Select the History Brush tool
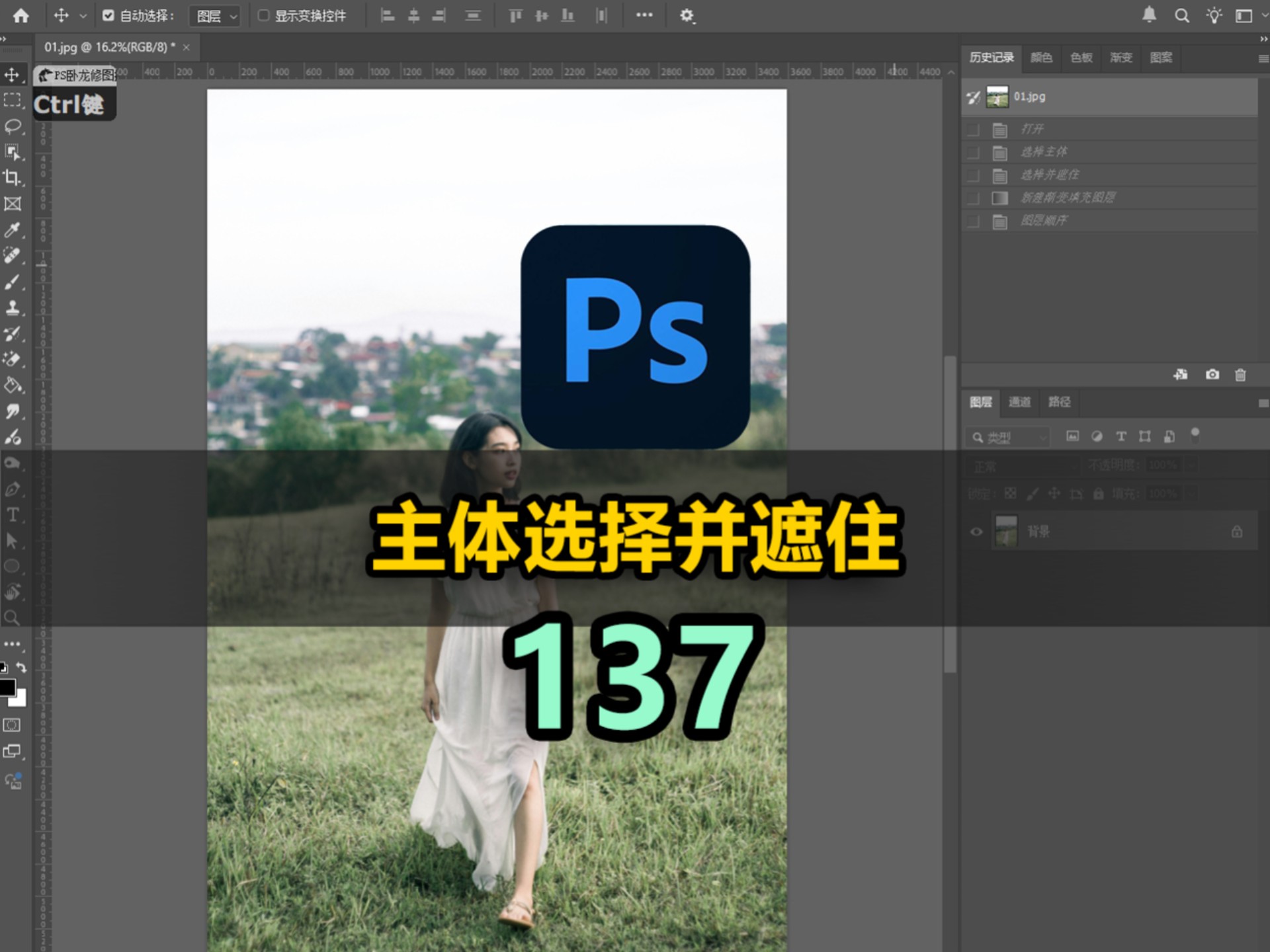This screenshot has width=1270, height=952. click(12, 333)
